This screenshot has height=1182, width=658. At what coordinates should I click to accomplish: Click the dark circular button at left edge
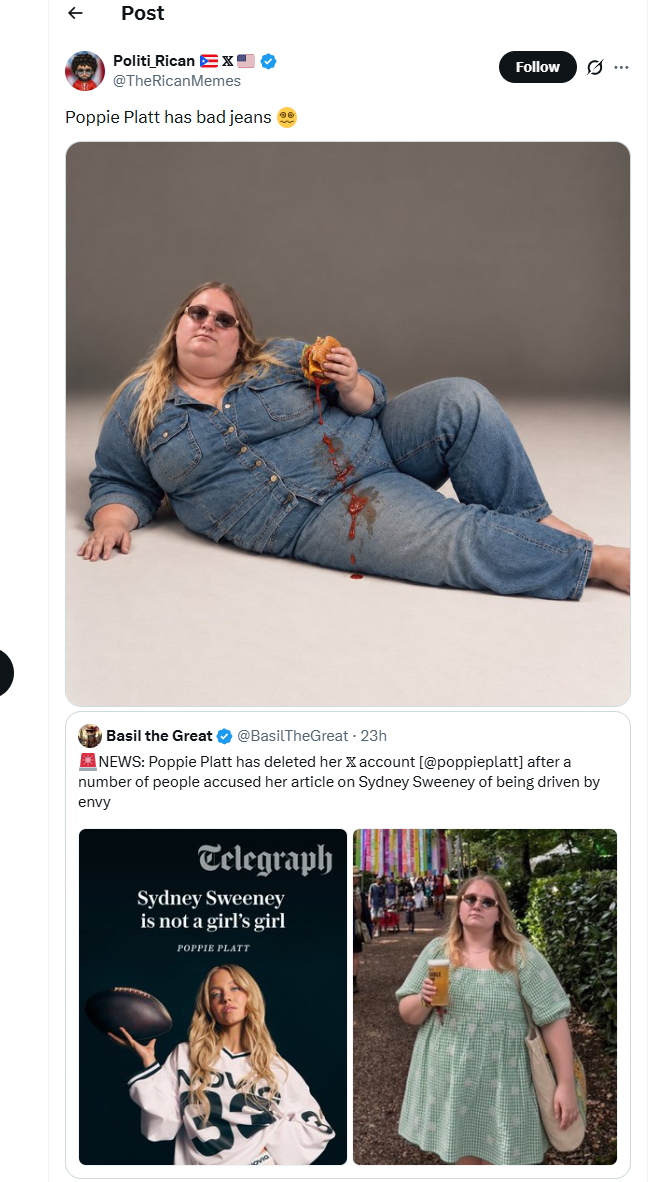(3, 672)
